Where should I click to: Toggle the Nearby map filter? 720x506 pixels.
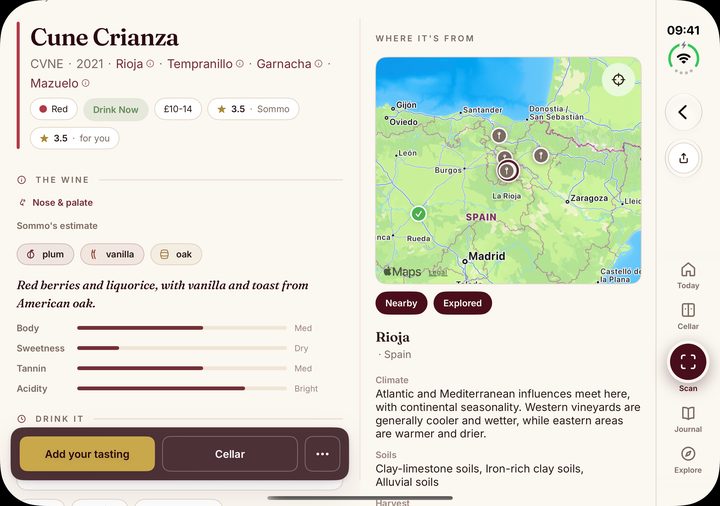click(401, 303)
